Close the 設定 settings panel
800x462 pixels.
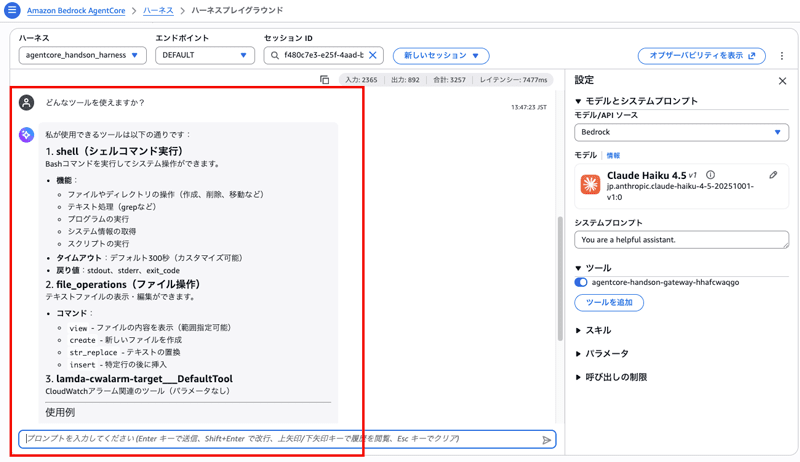(x=782, y=81)
